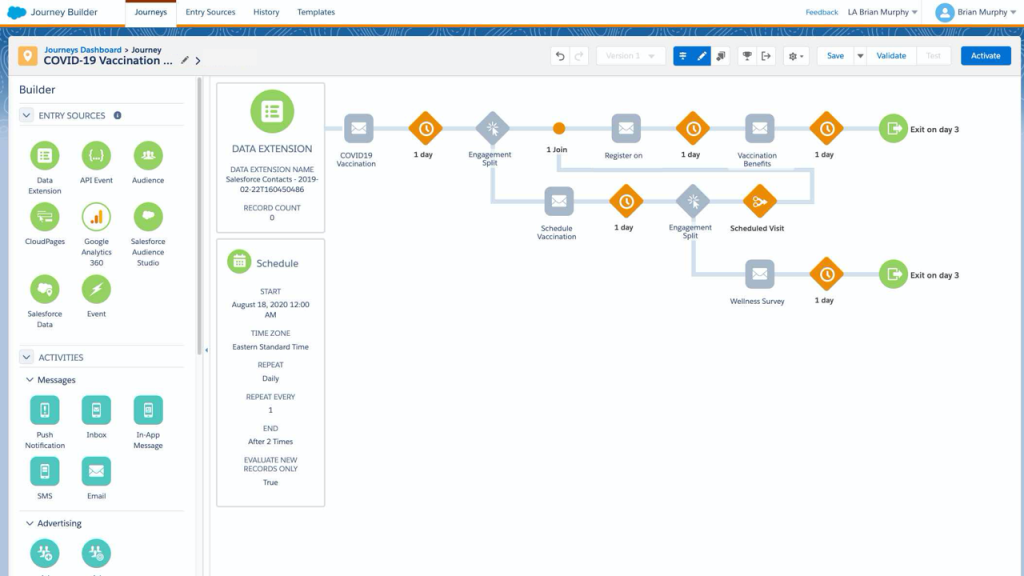
Task: Click the undo arrow in the toolbar
Action: (x=560, y=56)
